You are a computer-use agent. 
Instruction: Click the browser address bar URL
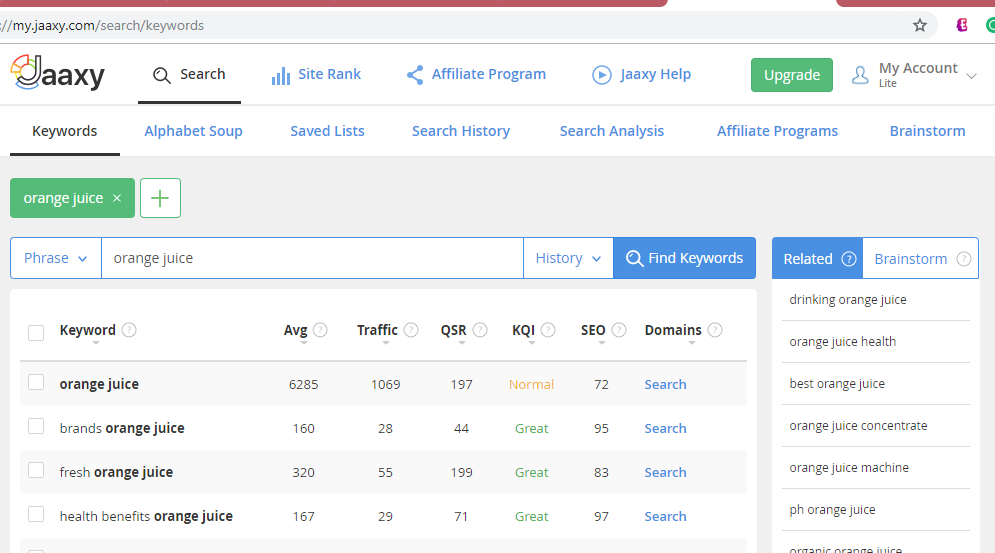(102, 25)
